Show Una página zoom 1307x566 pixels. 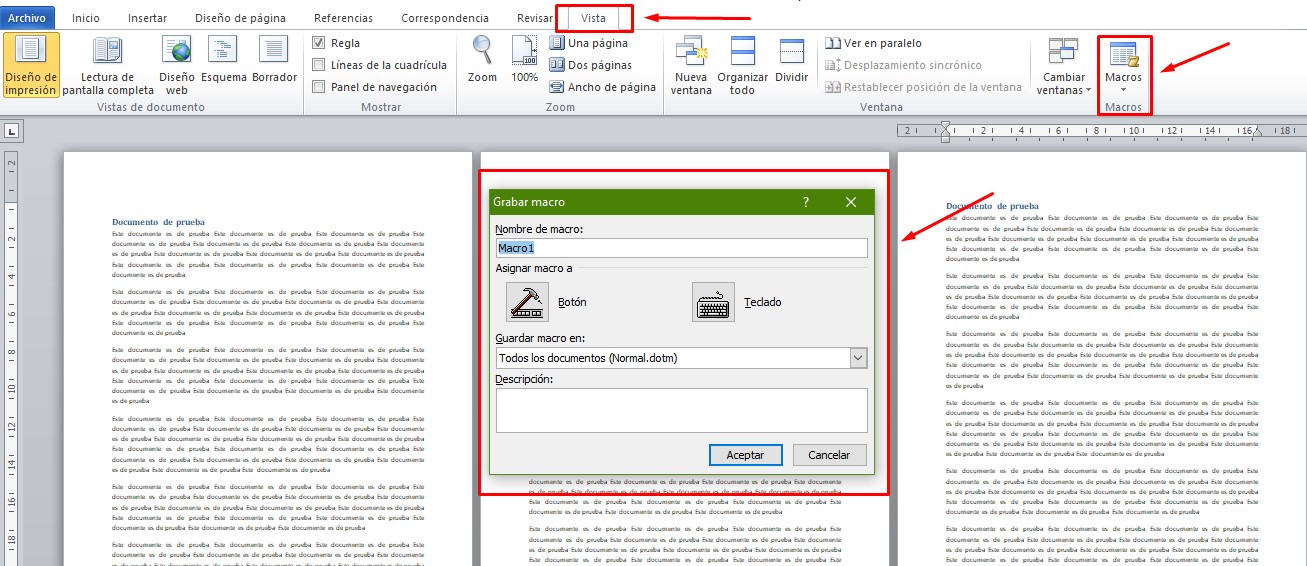click(588, 43)
